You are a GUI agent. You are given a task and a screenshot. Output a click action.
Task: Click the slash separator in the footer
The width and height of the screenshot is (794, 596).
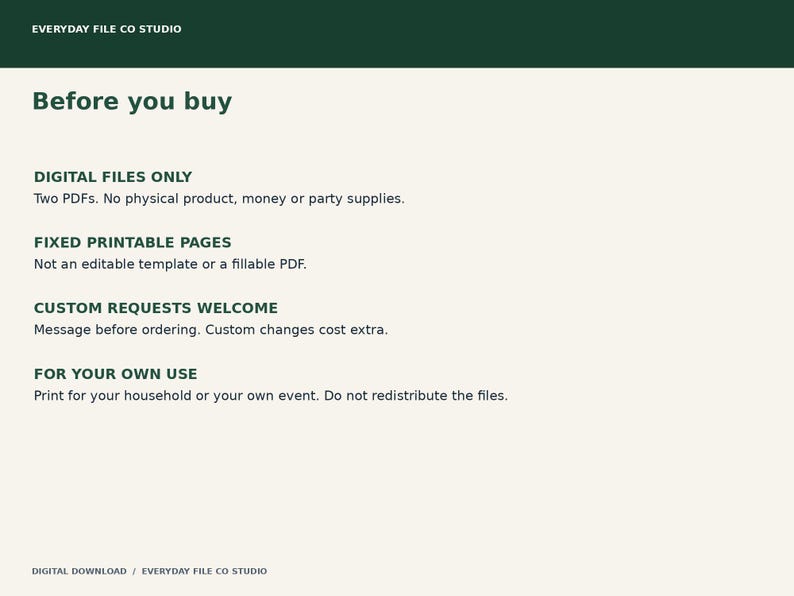pos(134,571)
